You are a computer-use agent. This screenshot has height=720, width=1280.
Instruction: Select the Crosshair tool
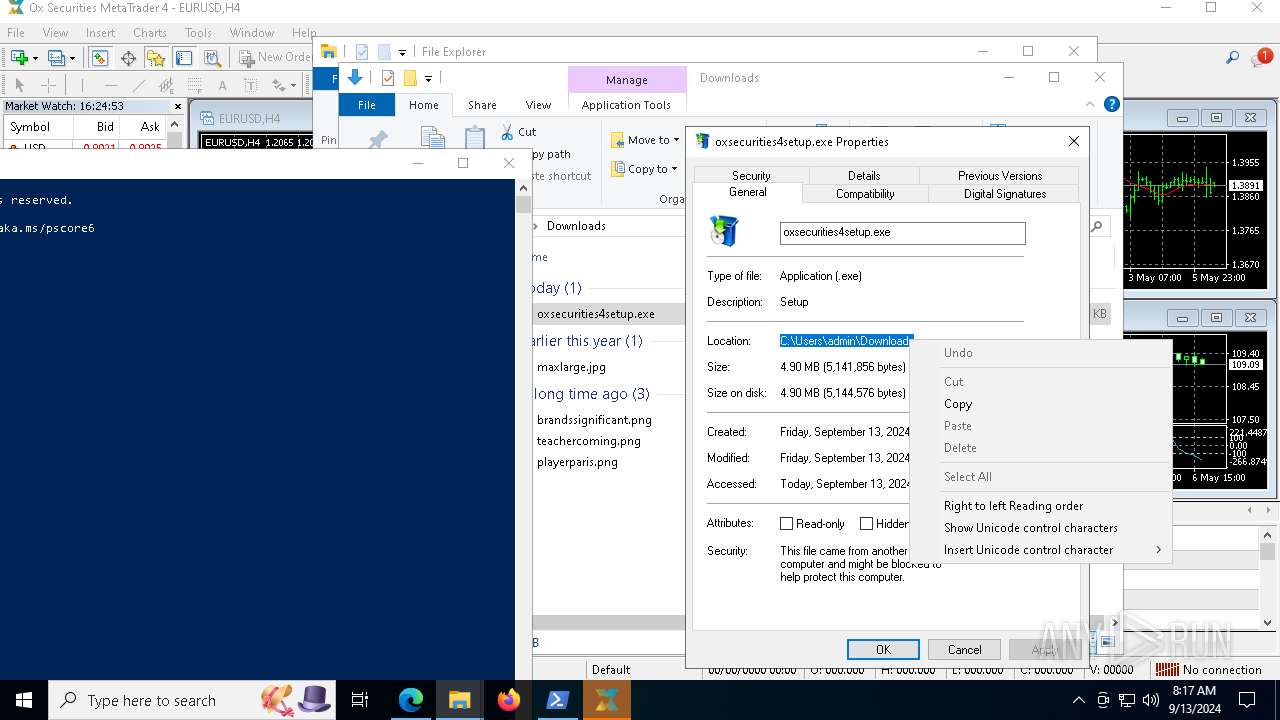point(48,85)
